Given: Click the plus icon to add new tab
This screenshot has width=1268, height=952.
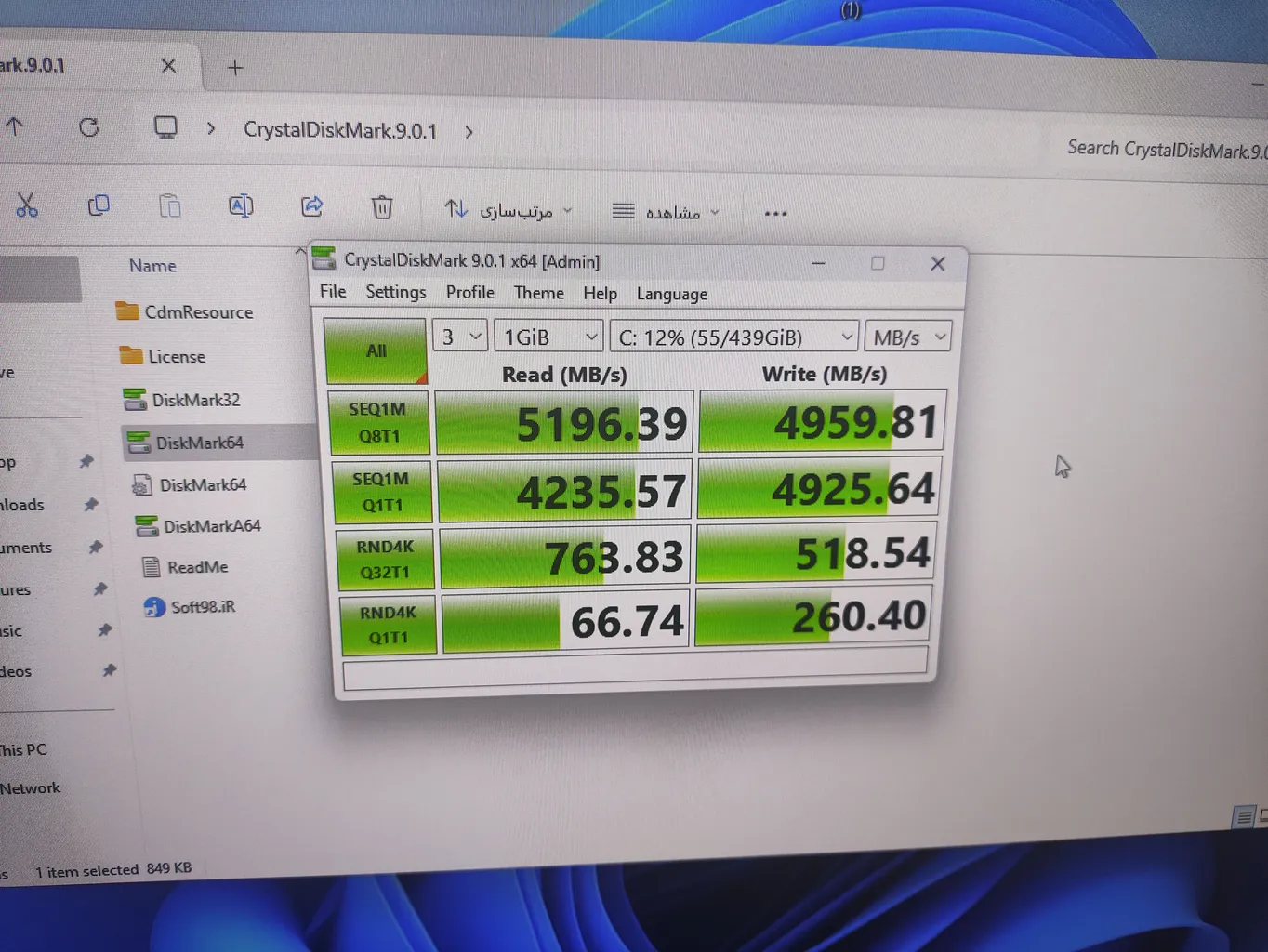Looking at the screenshot, I should click(235, 68).
